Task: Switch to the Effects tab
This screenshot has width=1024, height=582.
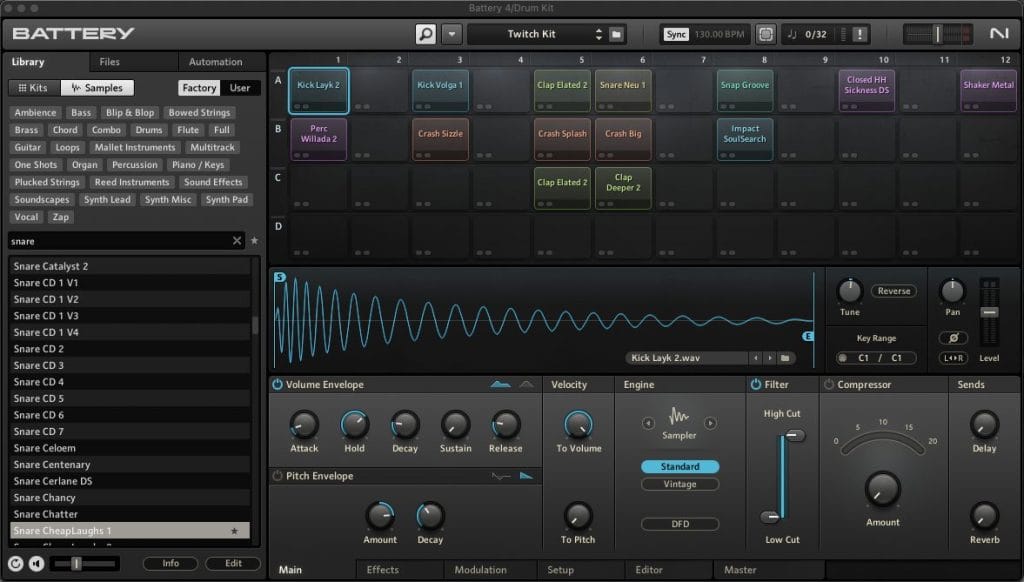Action: [x=382, y=570]
